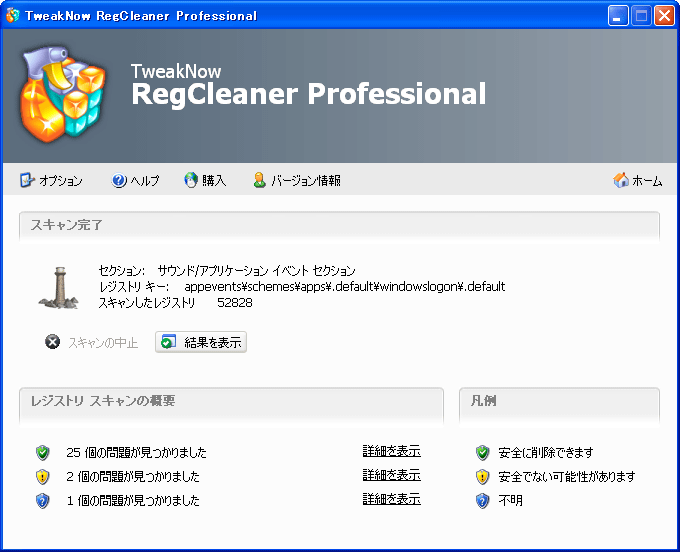The width and height of the screenshot is (680, 552).
Task: Click the globe purchase icon
Action: (191, 180)
